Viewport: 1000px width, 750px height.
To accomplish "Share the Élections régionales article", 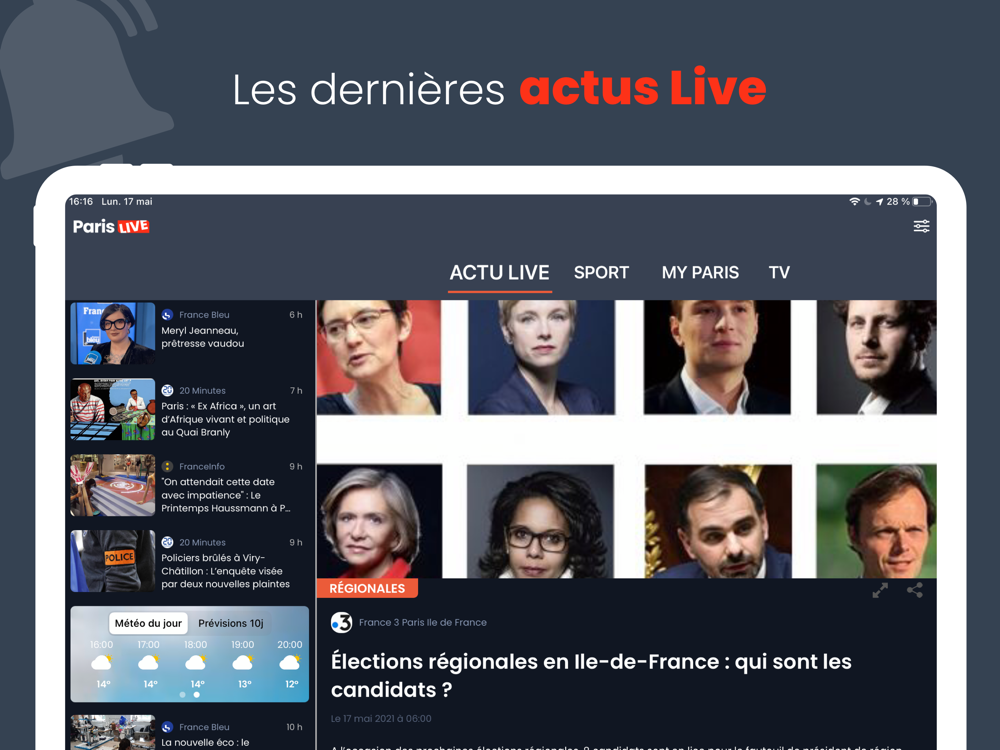I will (915, 591).
